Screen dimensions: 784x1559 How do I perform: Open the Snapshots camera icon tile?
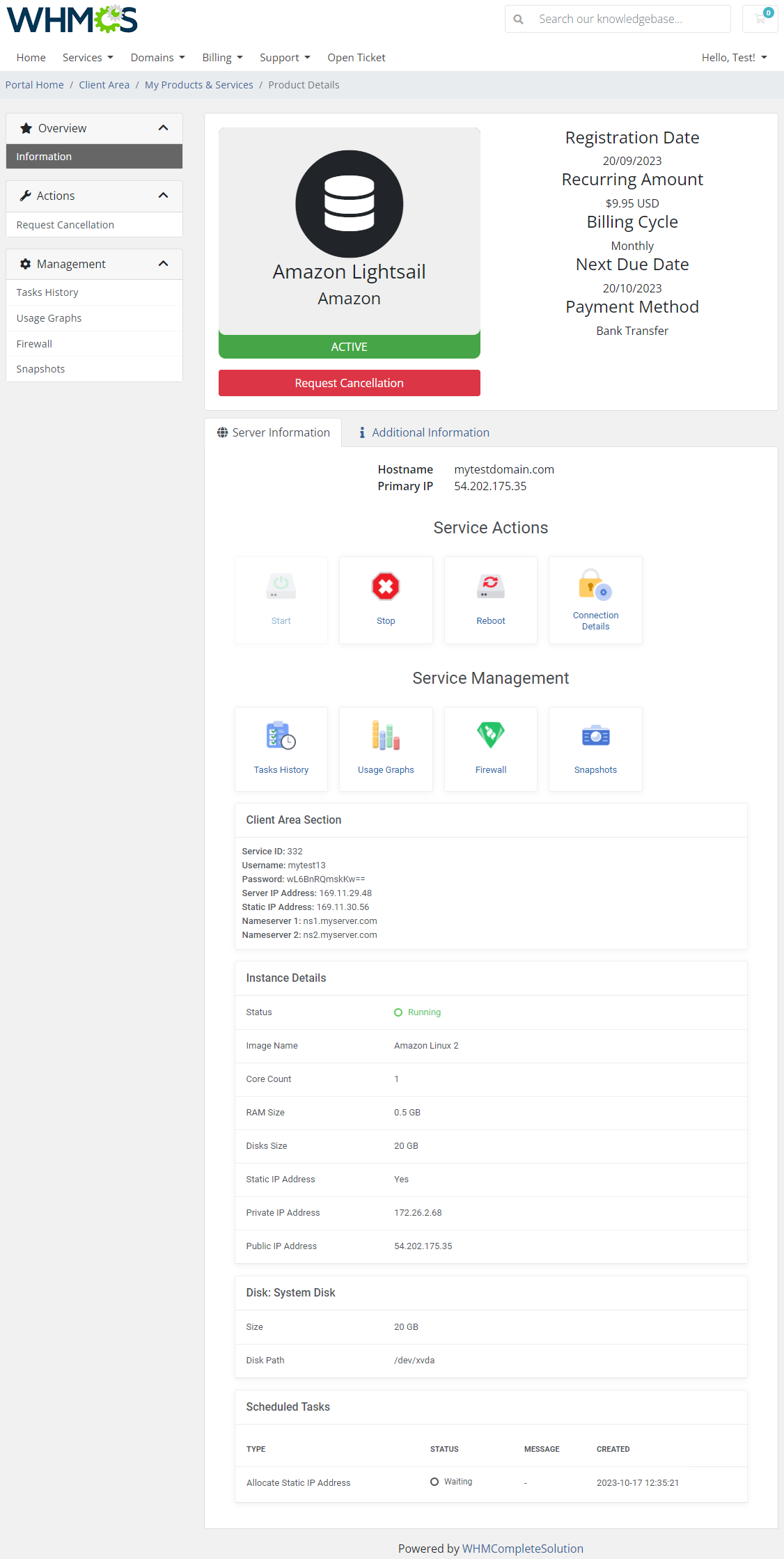coord(595,736)
